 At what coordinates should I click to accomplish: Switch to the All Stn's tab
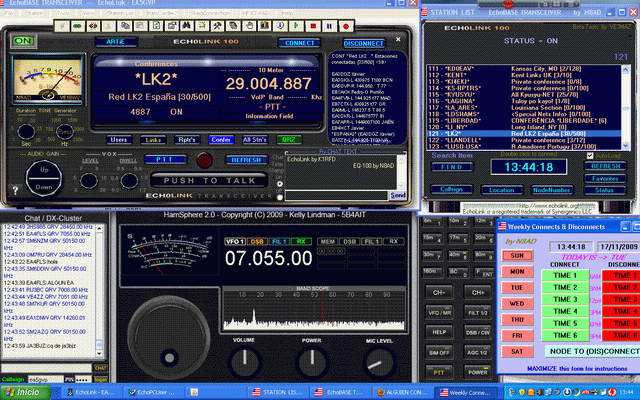click(255, 140)
